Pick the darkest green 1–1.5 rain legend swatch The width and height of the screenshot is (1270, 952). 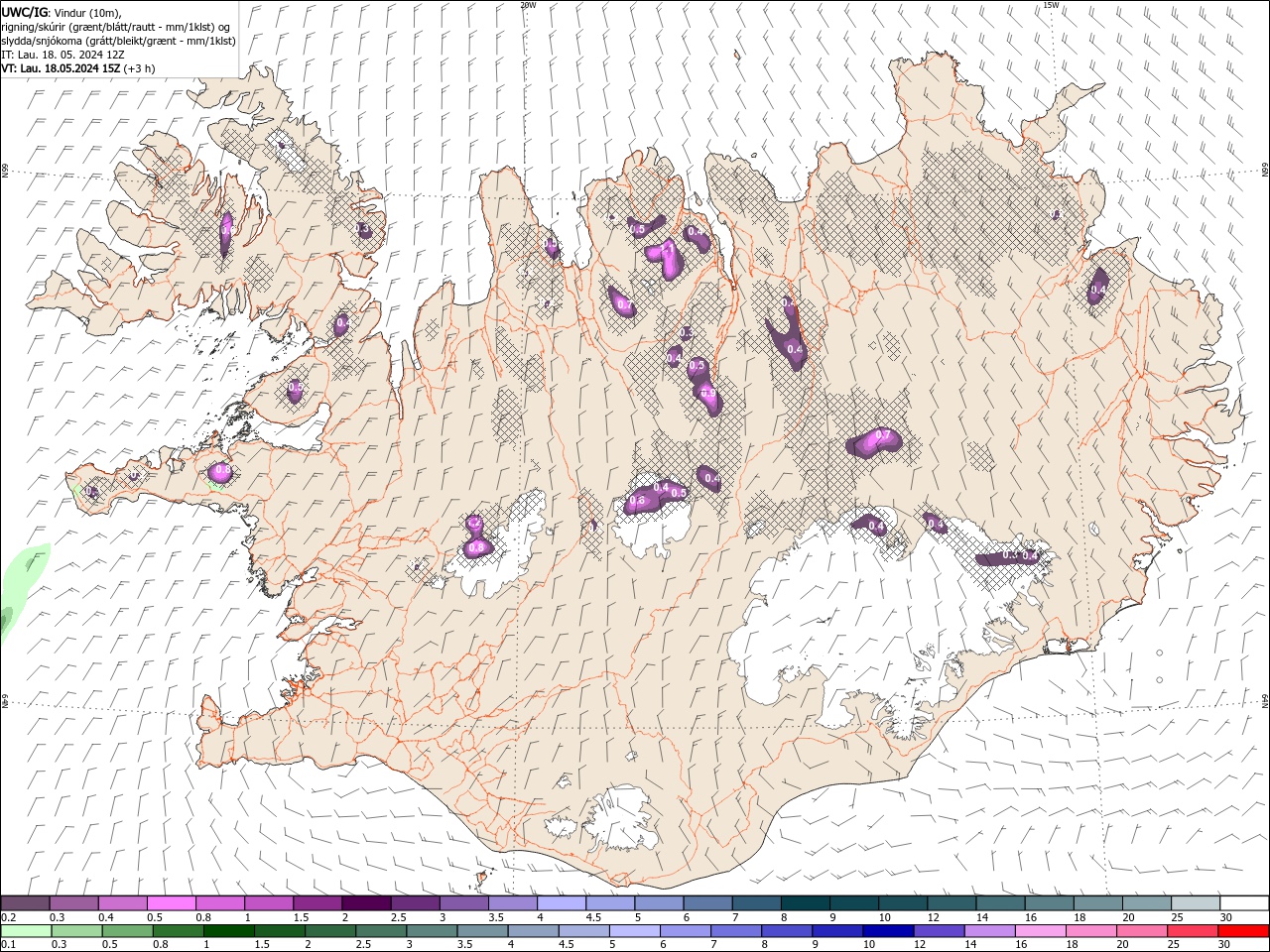[x=228, y=931]
